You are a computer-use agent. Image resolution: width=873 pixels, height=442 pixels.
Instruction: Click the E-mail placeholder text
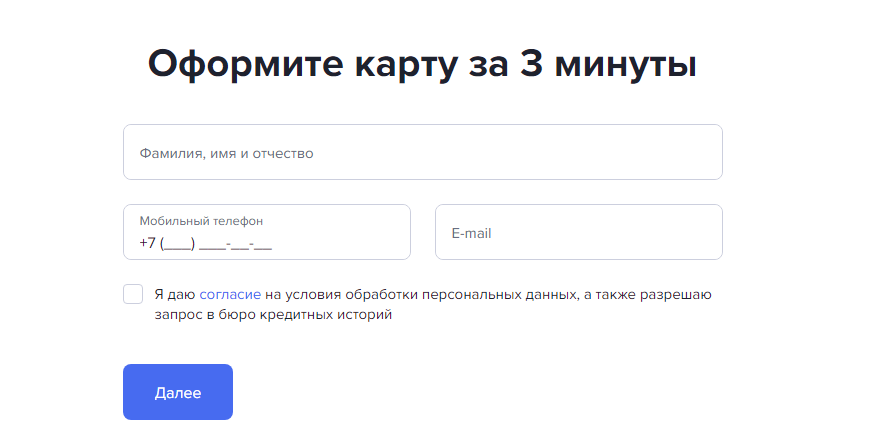(x=471, y=233)
